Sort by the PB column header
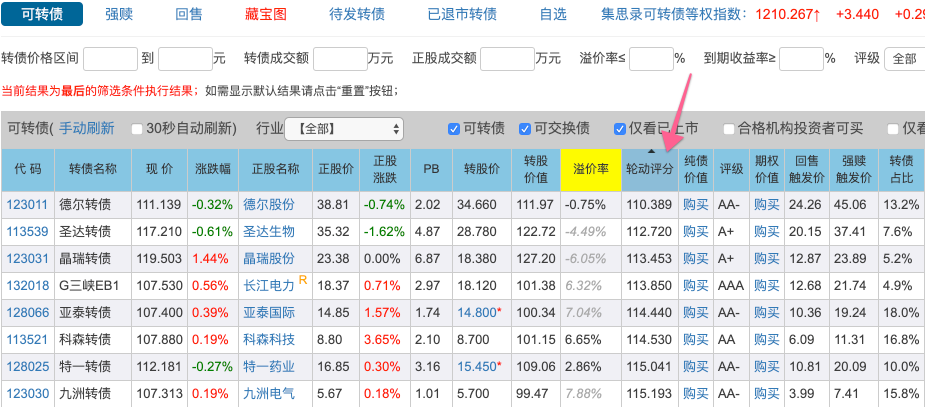 click(431, 169)
